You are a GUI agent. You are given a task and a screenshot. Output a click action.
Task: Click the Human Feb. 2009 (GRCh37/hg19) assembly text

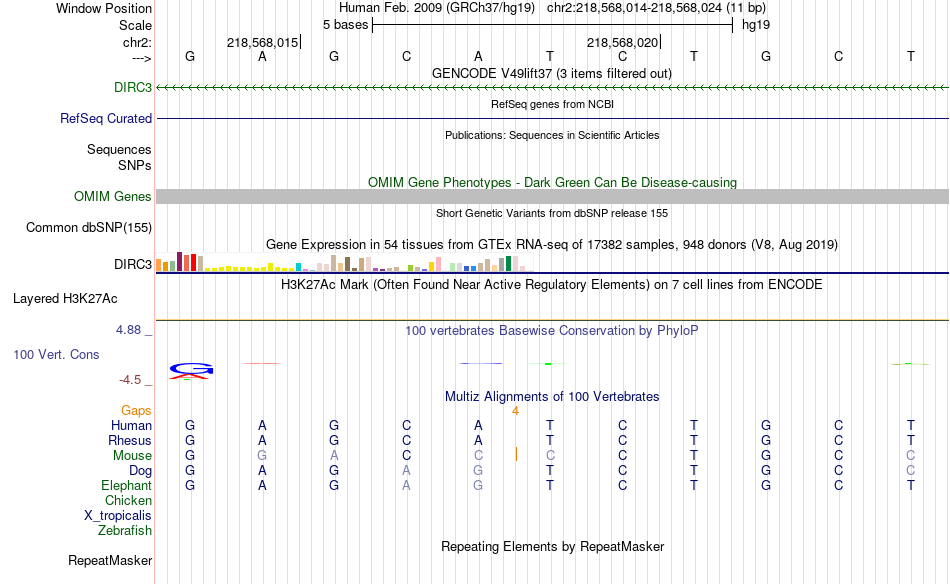click(x=437, y=8)
